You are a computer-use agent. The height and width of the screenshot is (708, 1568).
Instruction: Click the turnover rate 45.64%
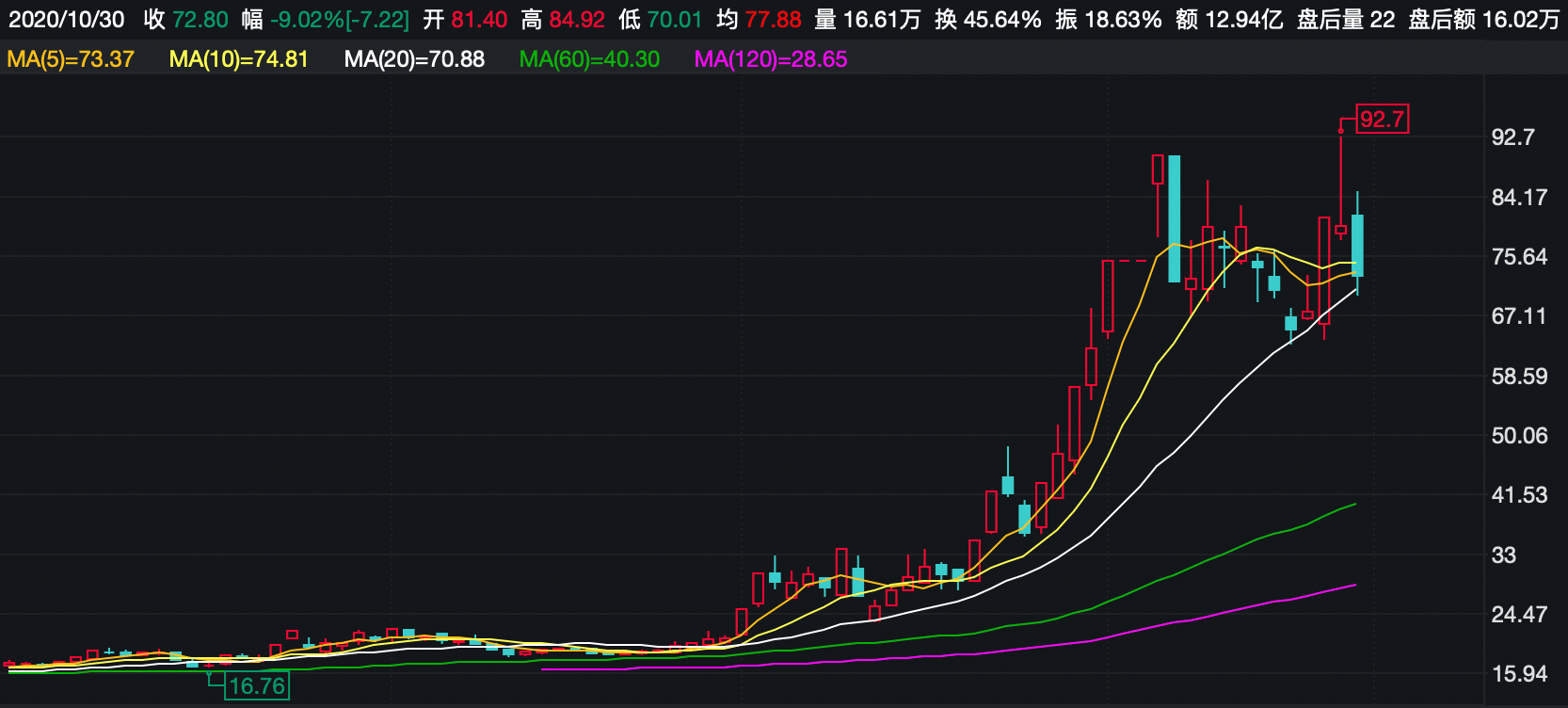[1001, 20]
